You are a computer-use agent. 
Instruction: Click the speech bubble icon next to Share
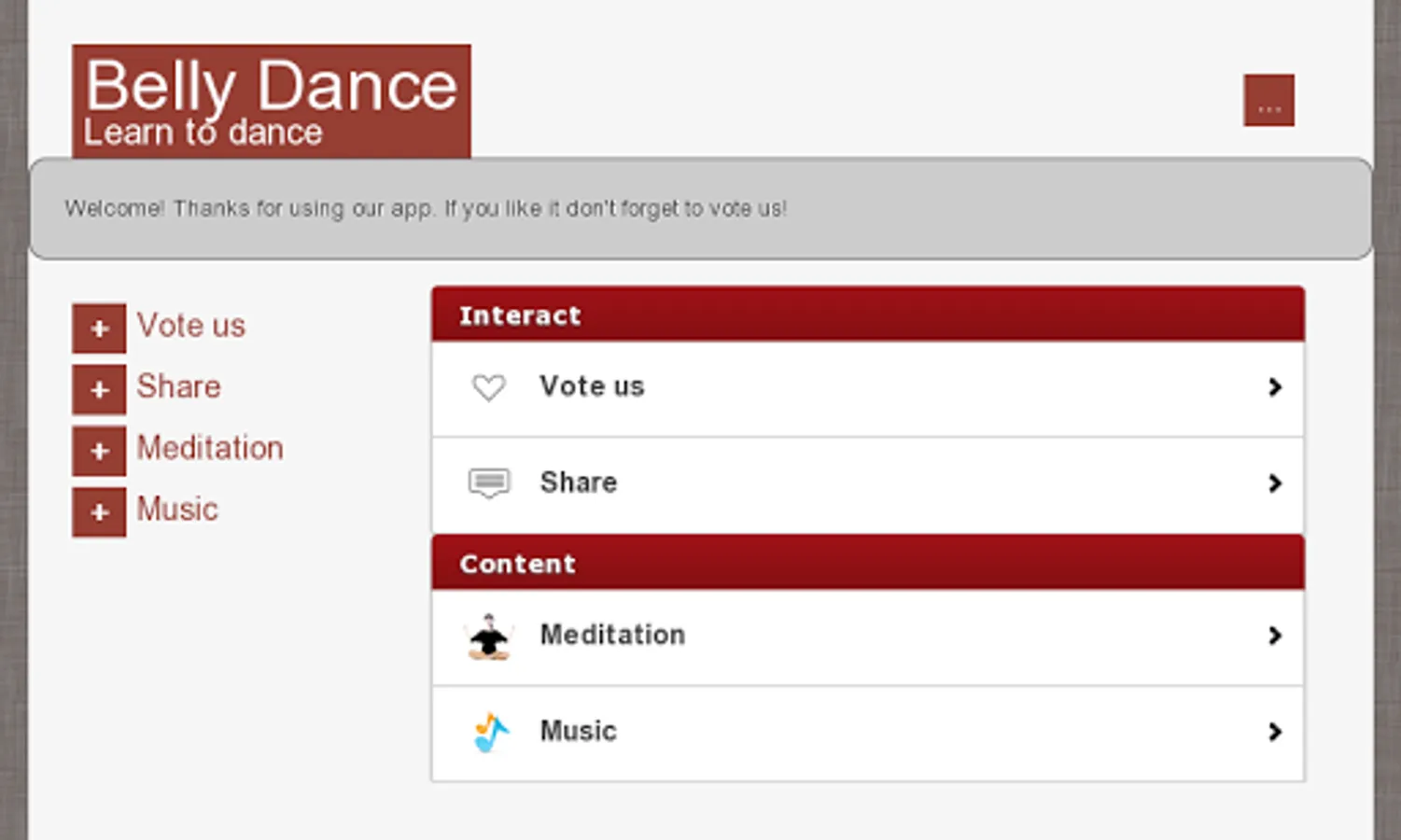click(x=488, y=483)
